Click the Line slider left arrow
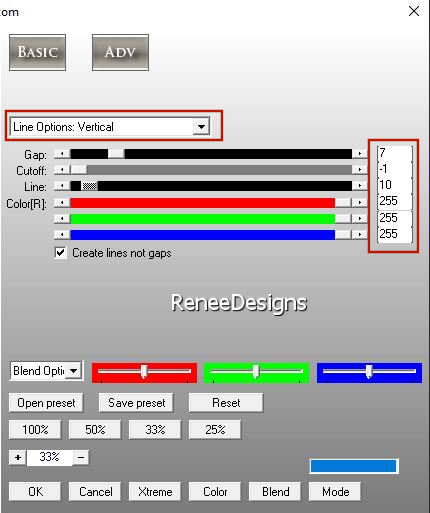The height and width of the screenshot is (513, 430). click(x=62, y=186)
